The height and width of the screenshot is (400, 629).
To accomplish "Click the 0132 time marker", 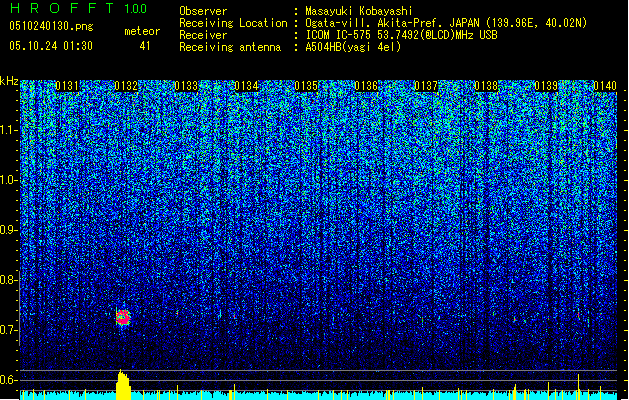I will 126,86.
